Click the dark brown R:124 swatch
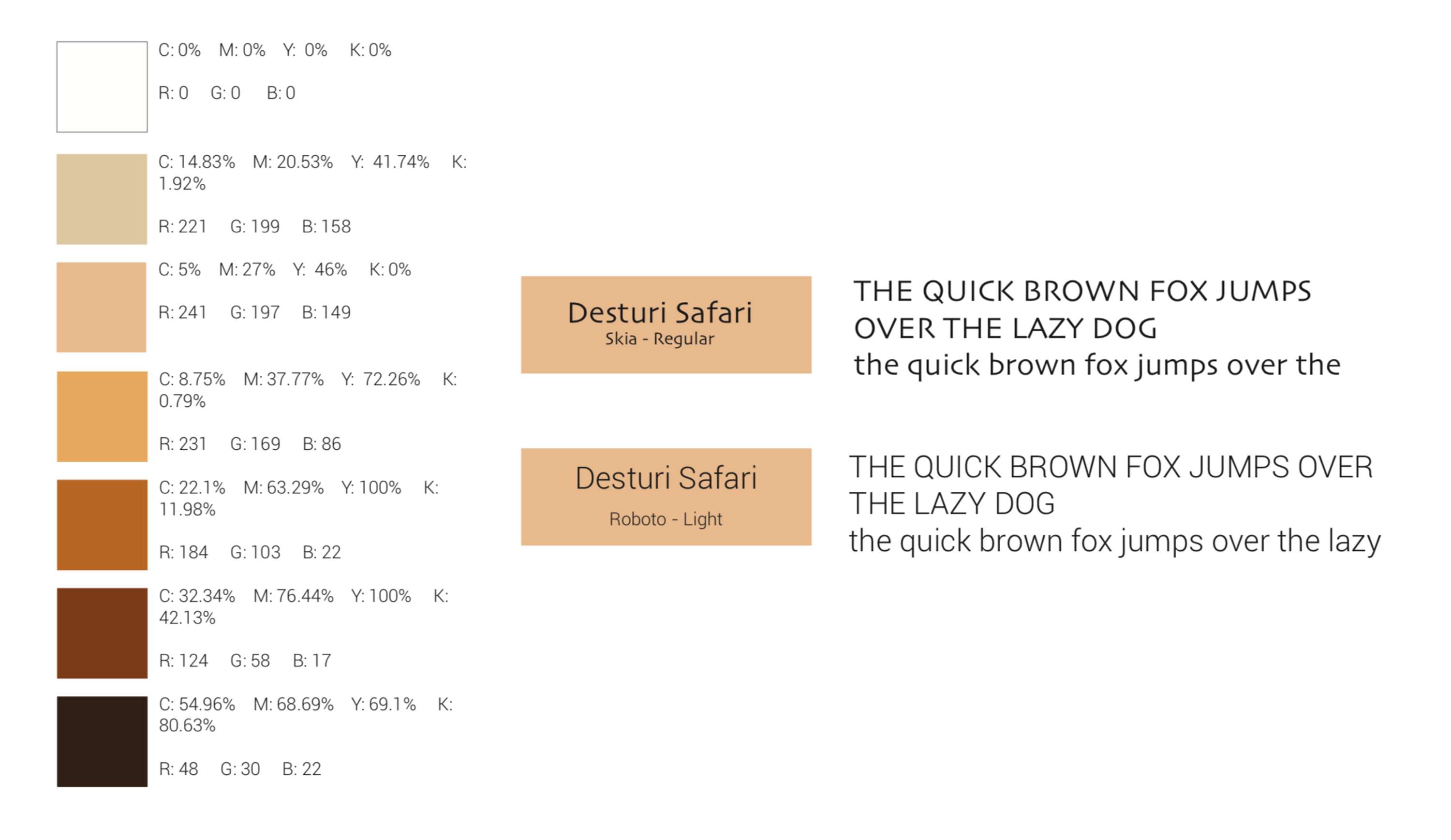This screenshot has width=1451, height=840. pyautogui.click(x=102, y=634)
